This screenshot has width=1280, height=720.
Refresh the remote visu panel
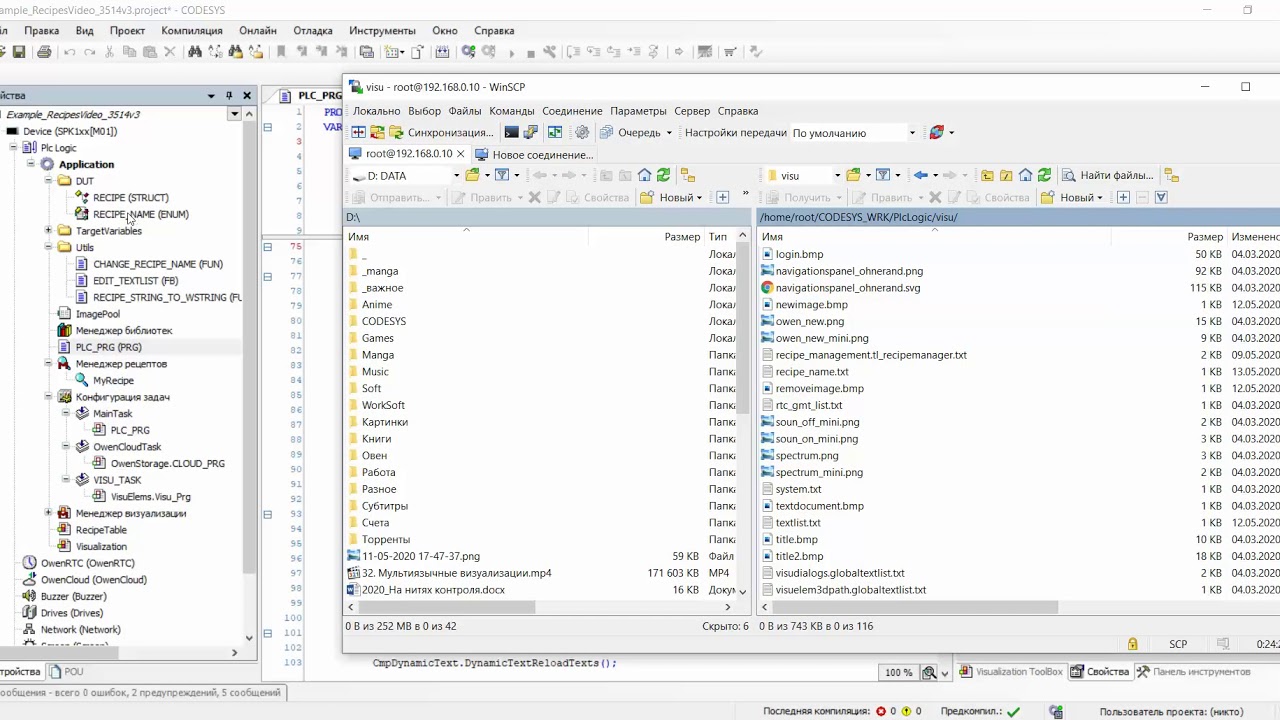[1044, 175]
